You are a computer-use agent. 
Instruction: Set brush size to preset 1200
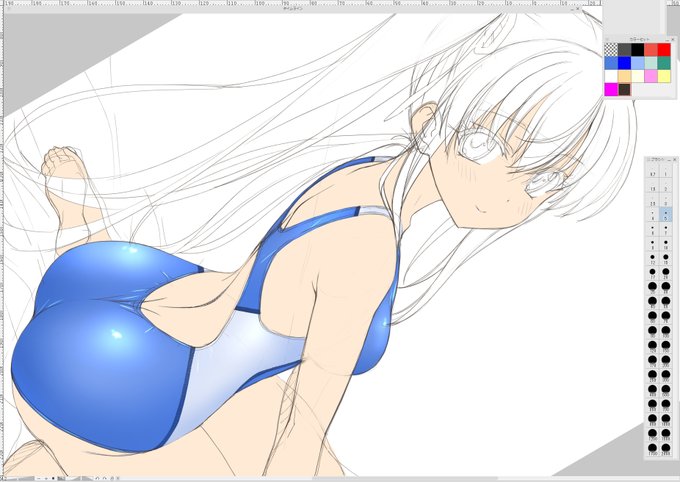tap(652, 436)
